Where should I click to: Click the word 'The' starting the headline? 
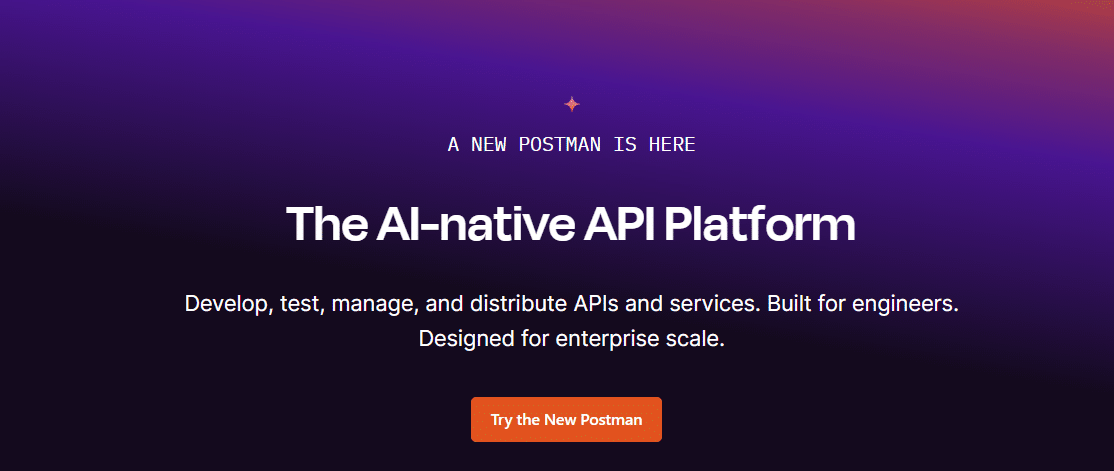321,225
